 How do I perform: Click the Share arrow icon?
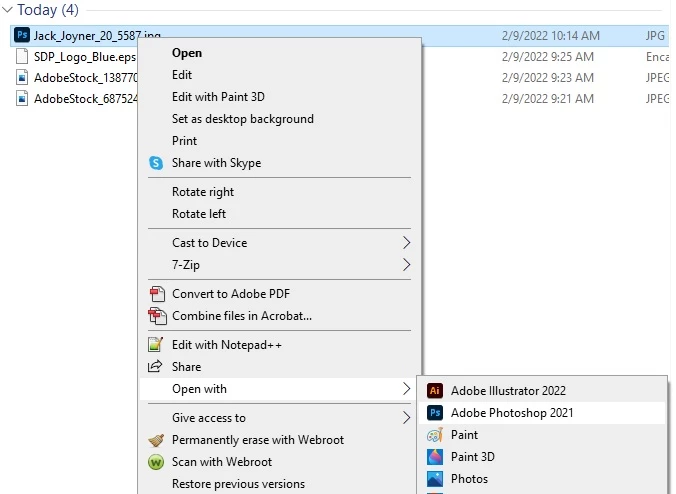155,366
